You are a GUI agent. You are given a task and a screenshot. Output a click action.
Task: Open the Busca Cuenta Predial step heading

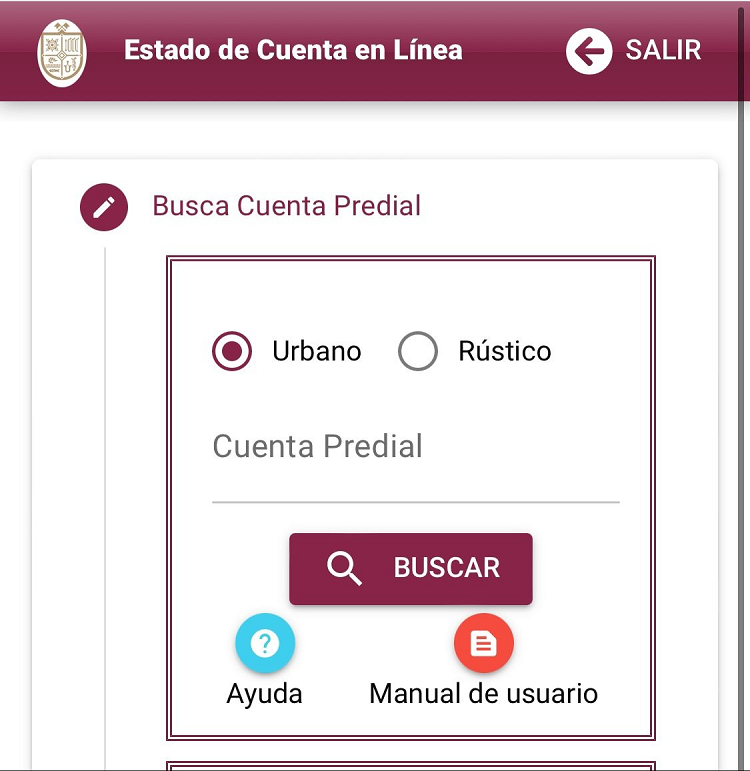point(286,206)
